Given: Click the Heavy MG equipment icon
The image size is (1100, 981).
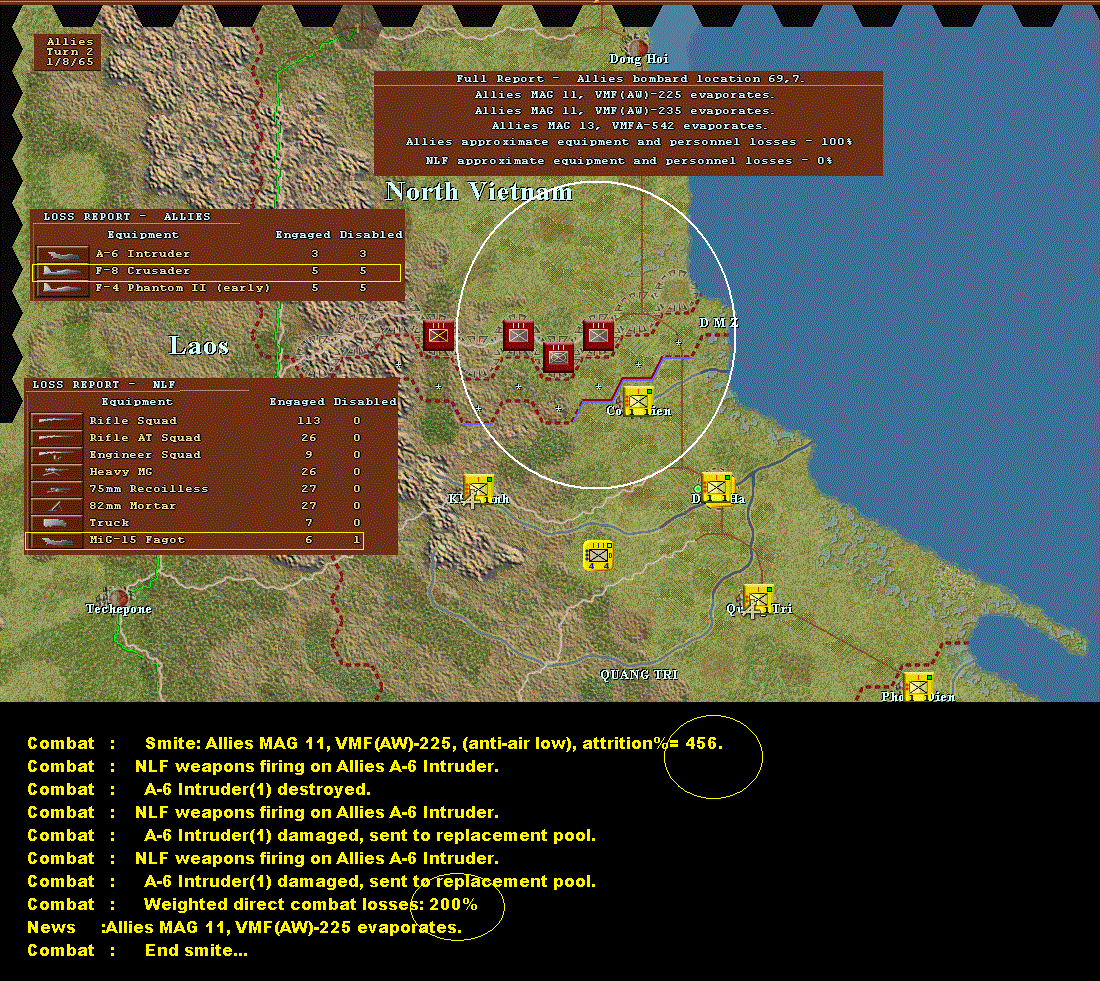Looking at the screenshot, I should pos(57,472).
